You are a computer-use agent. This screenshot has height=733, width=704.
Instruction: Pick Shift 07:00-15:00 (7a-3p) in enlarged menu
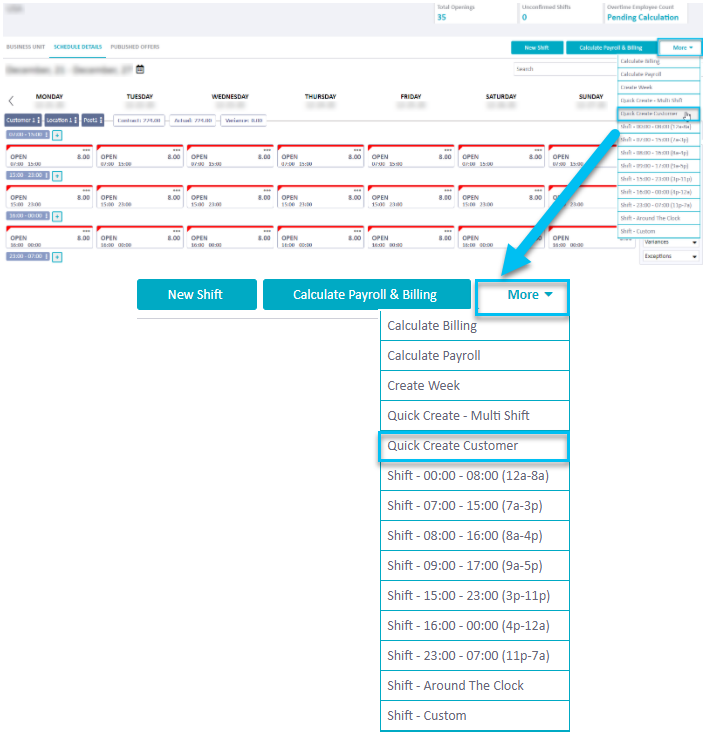pyautogui.click(x=474, y=506)
